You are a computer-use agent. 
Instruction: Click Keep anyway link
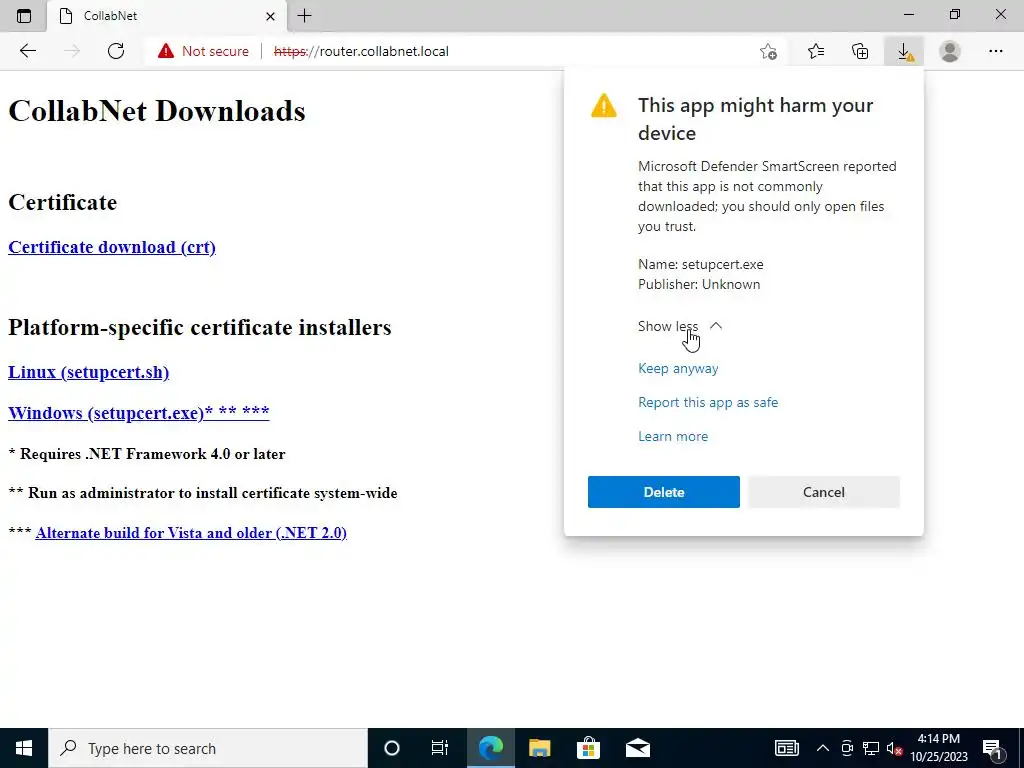678,368
